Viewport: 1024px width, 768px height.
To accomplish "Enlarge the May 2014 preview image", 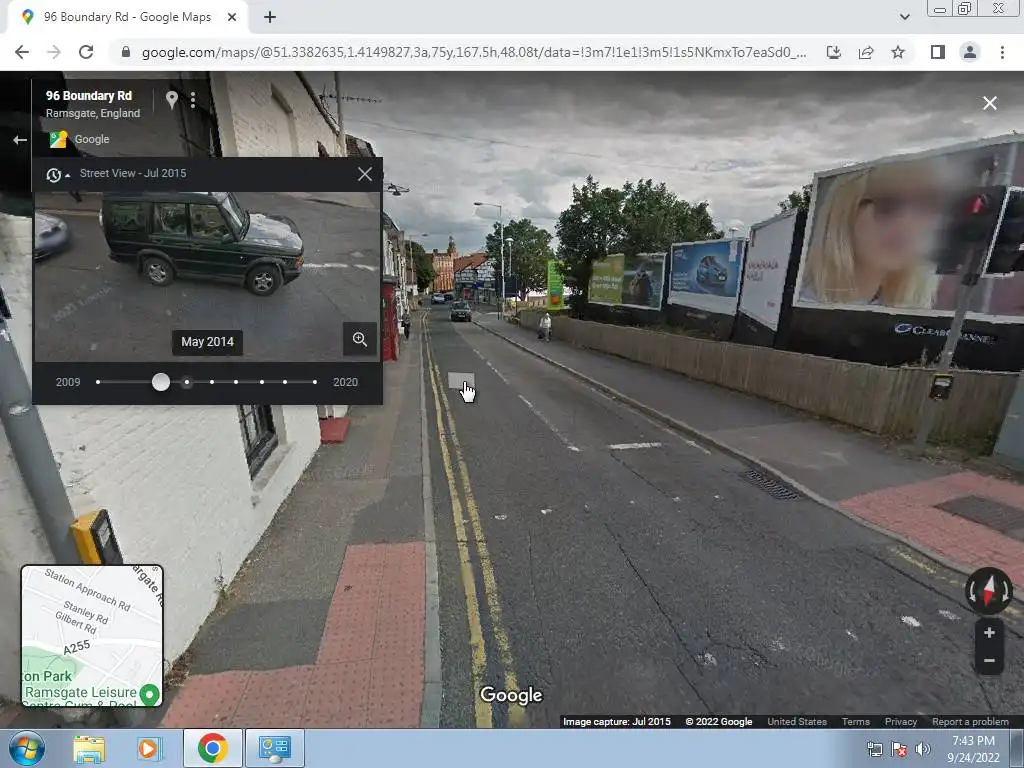I will [x=360, y=339].
